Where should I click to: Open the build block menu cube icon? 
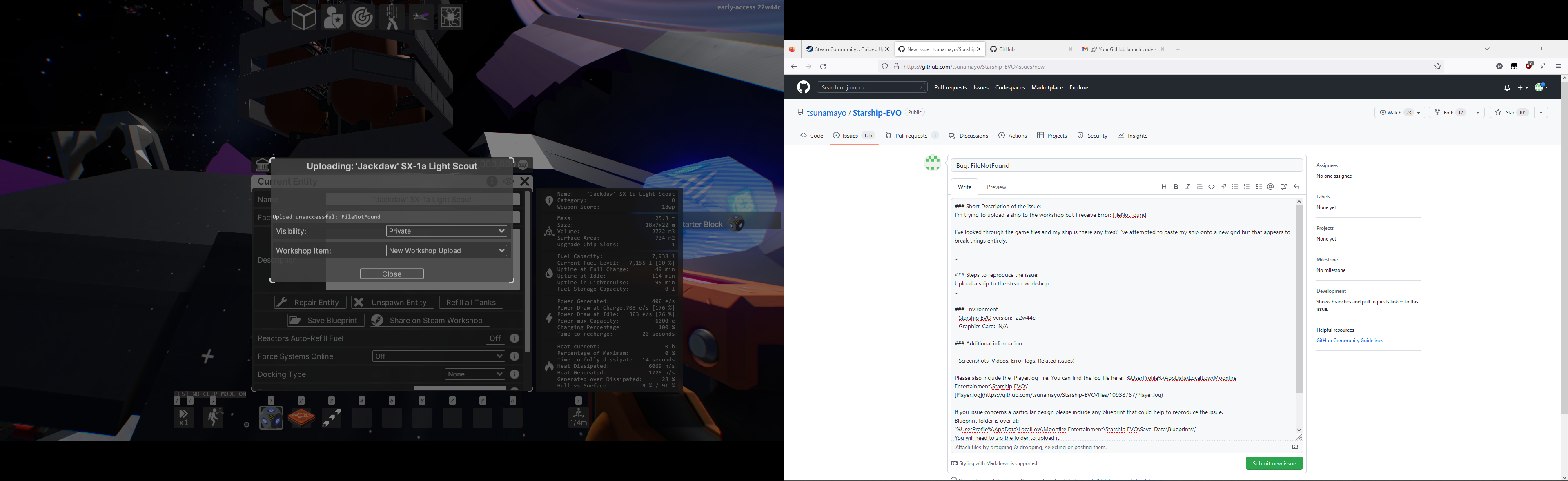[303, 16]
